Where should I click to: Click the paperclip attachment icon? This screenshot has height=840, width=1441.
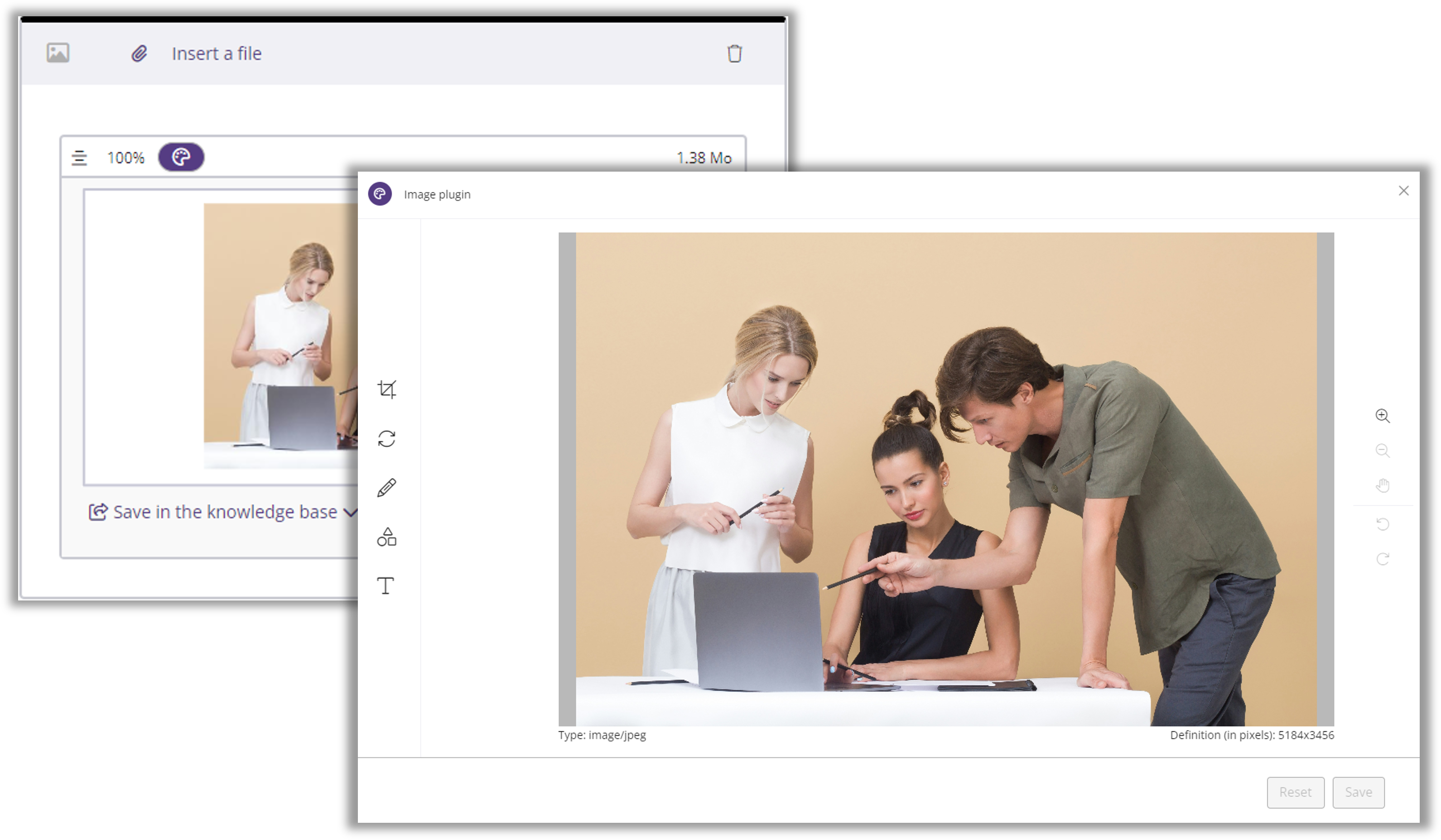tap(139, 54)
